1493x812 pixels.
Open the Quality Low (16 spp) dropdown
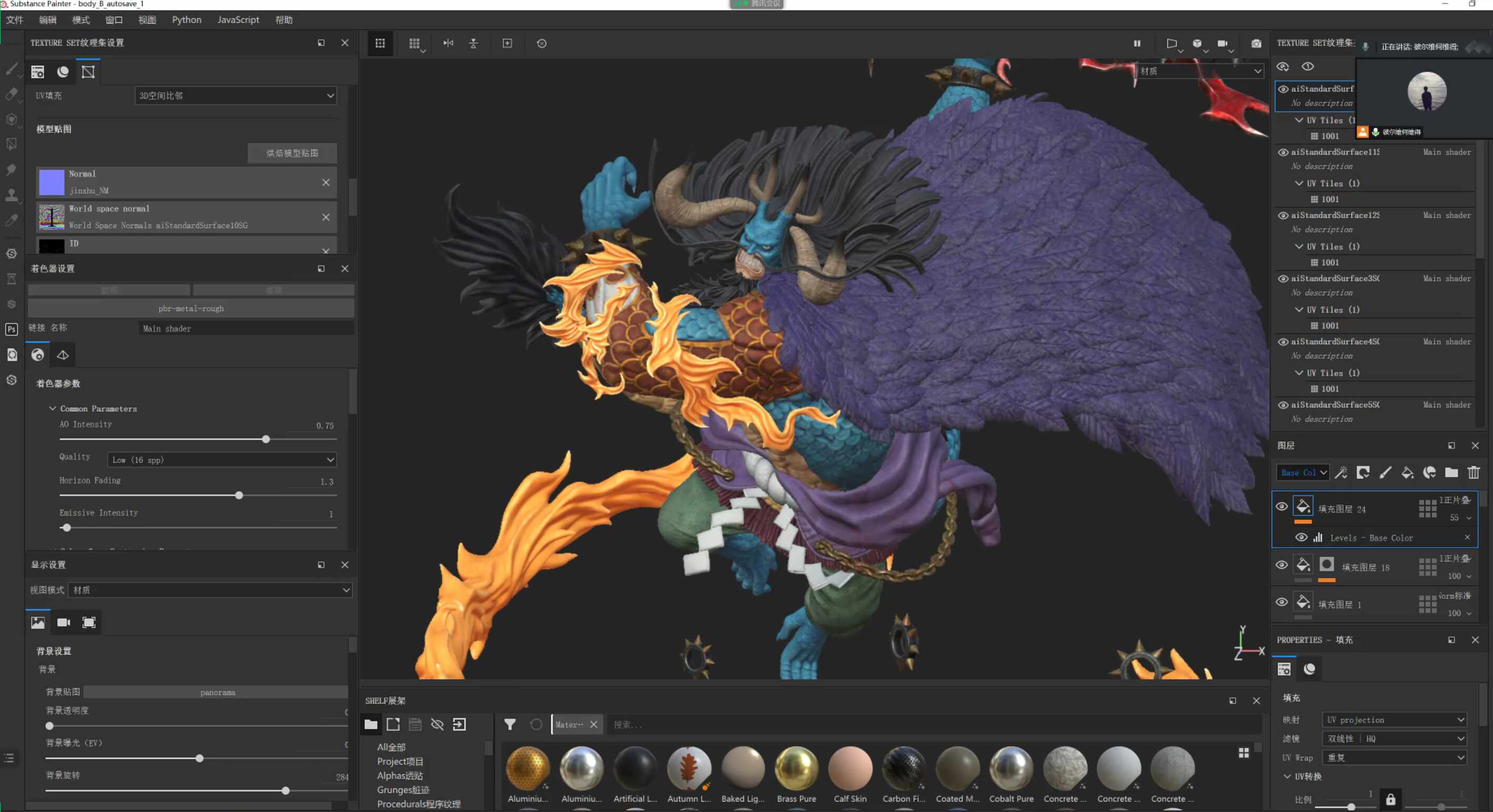tap(222, 460)
